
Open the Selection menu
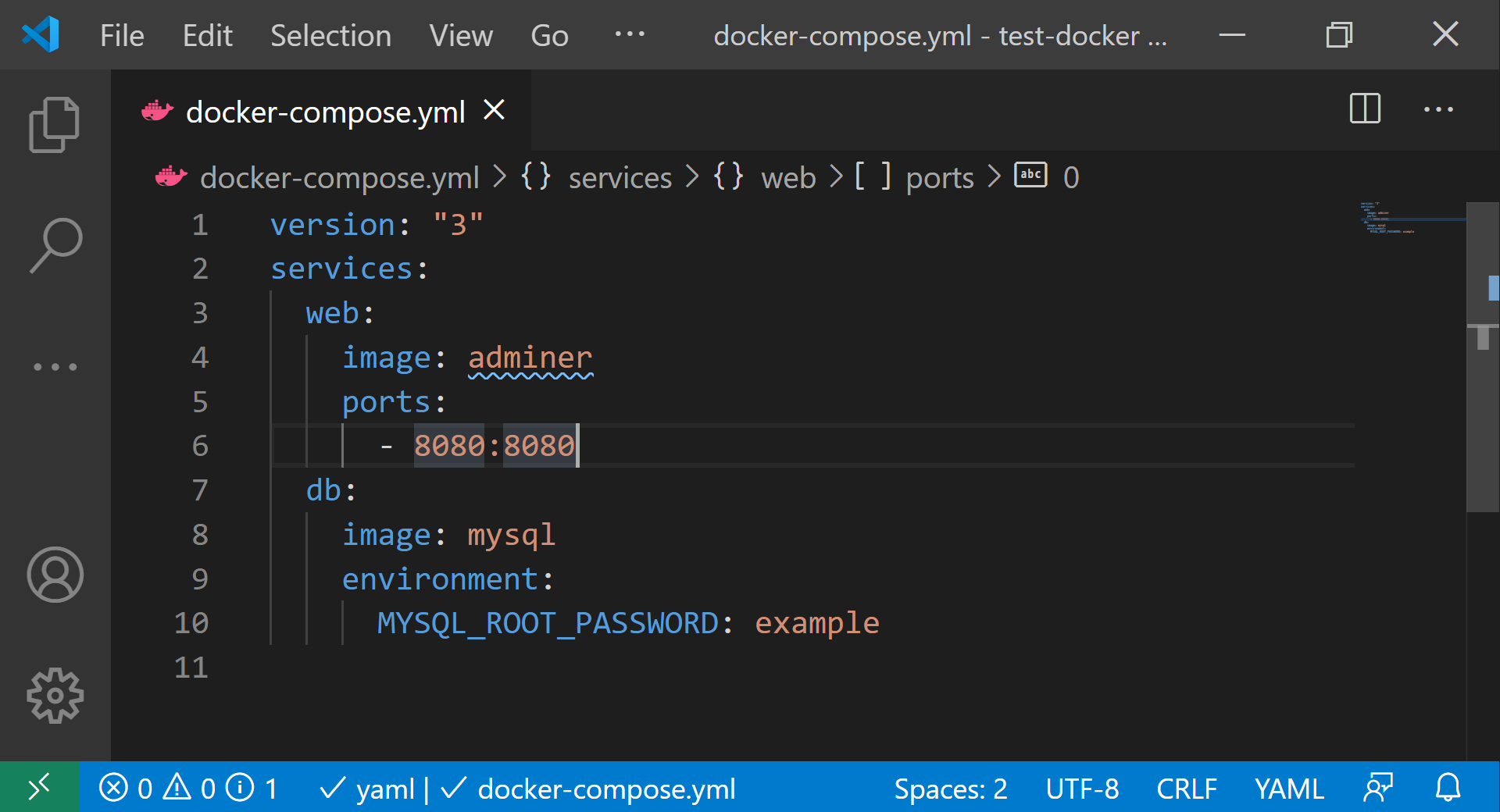(330, 36)
